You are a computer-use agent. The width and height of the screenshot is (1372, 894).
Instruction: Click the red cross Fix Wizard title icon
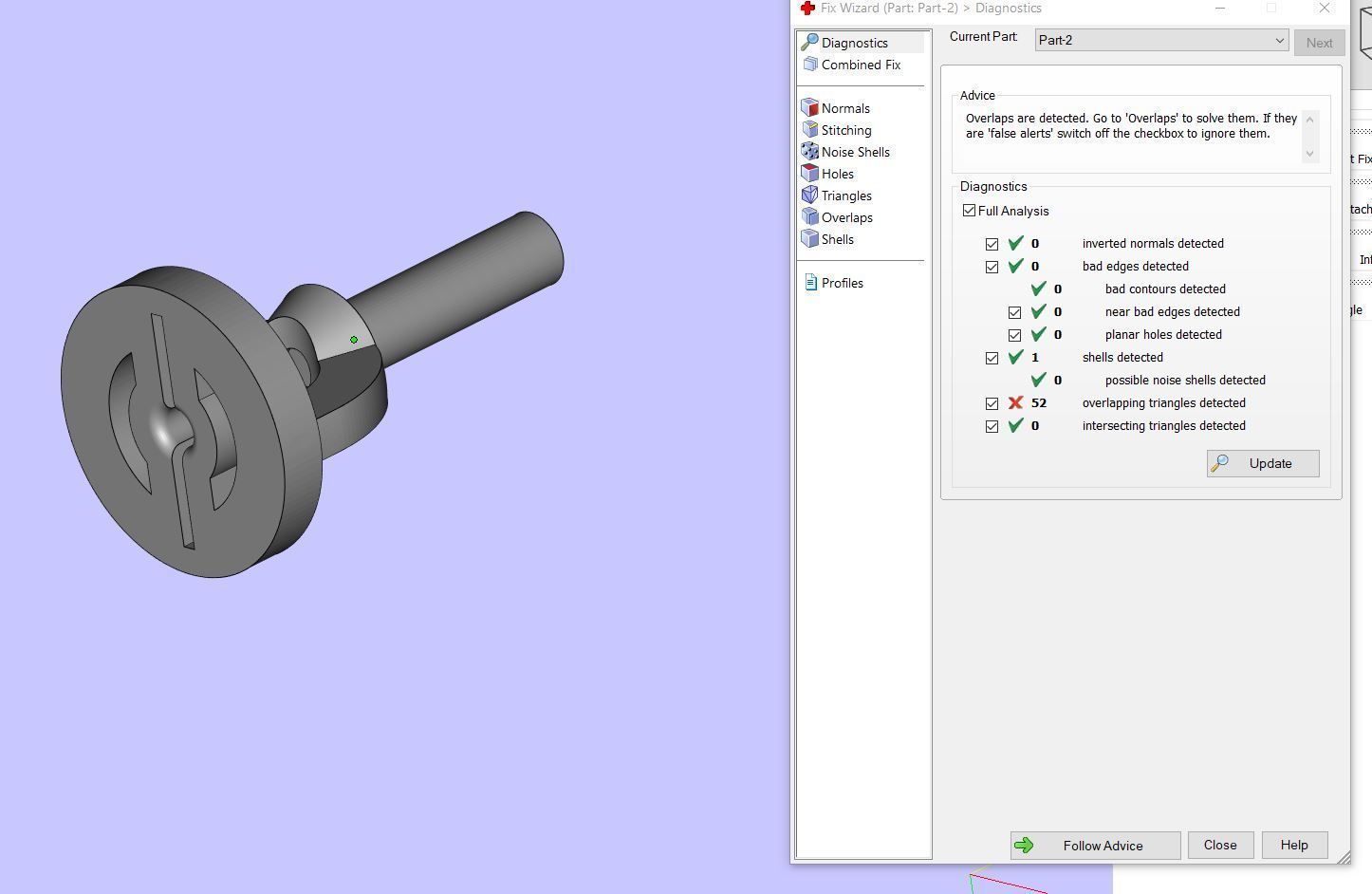coord(807,8)
